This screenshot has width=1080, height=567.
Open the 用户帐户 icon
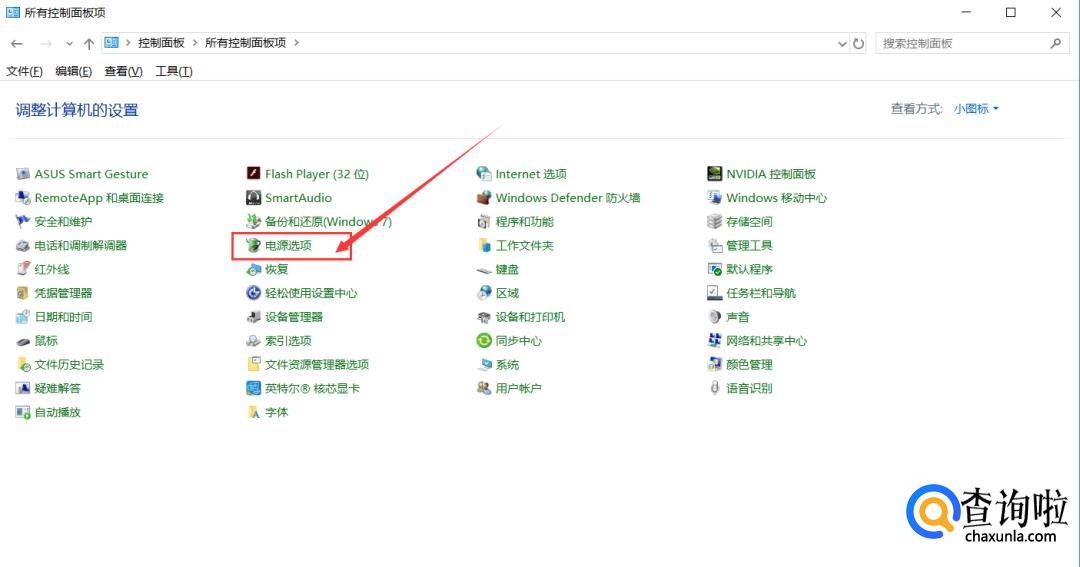point(484,388)
